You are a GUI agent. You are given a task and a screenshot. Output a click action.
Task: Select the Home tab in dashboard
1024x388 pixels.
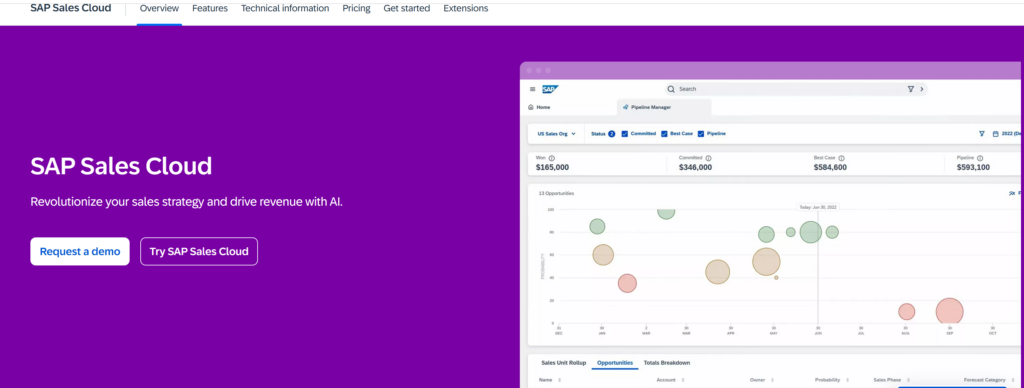[539, 107]
